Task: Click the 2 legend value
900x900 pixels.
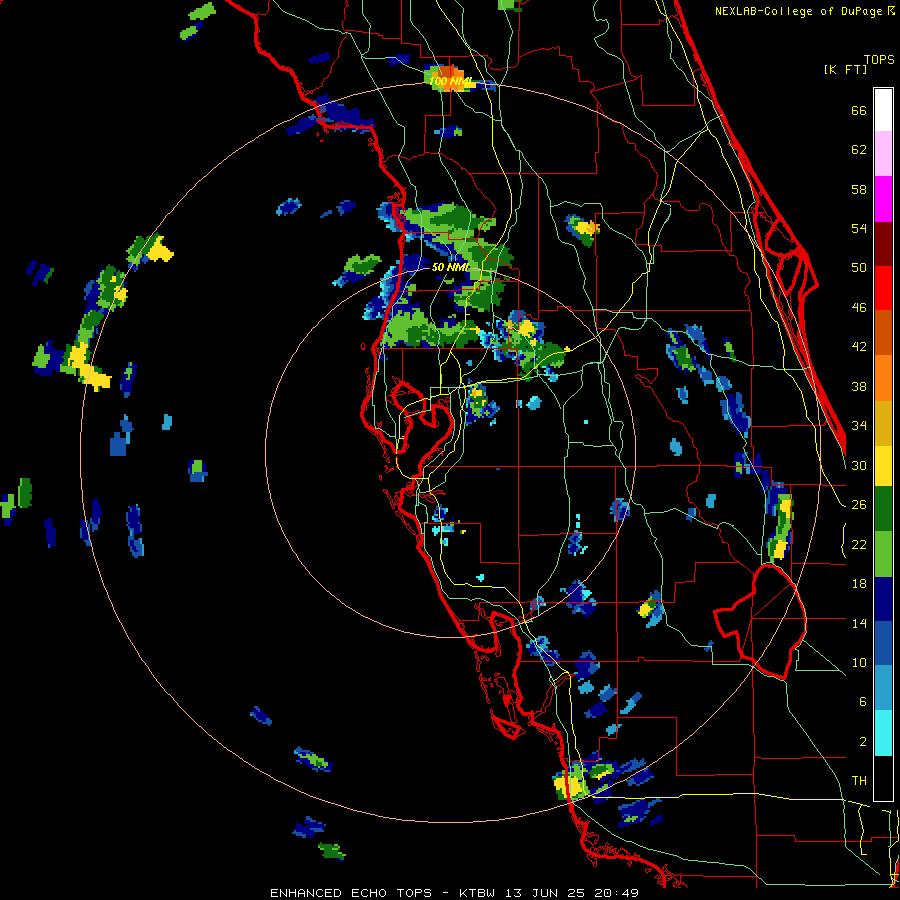Action: (862, 742)
